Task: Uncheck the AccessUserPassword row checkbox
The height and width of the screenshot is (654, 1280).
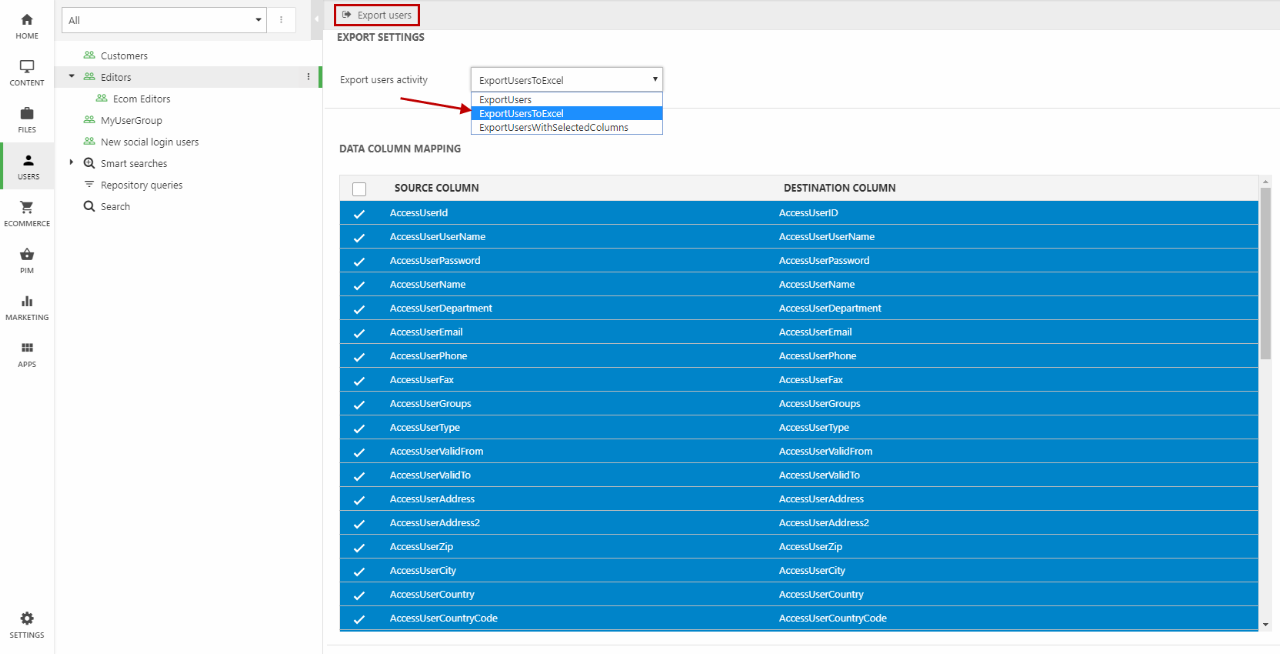Action: [x=359, y=261]
